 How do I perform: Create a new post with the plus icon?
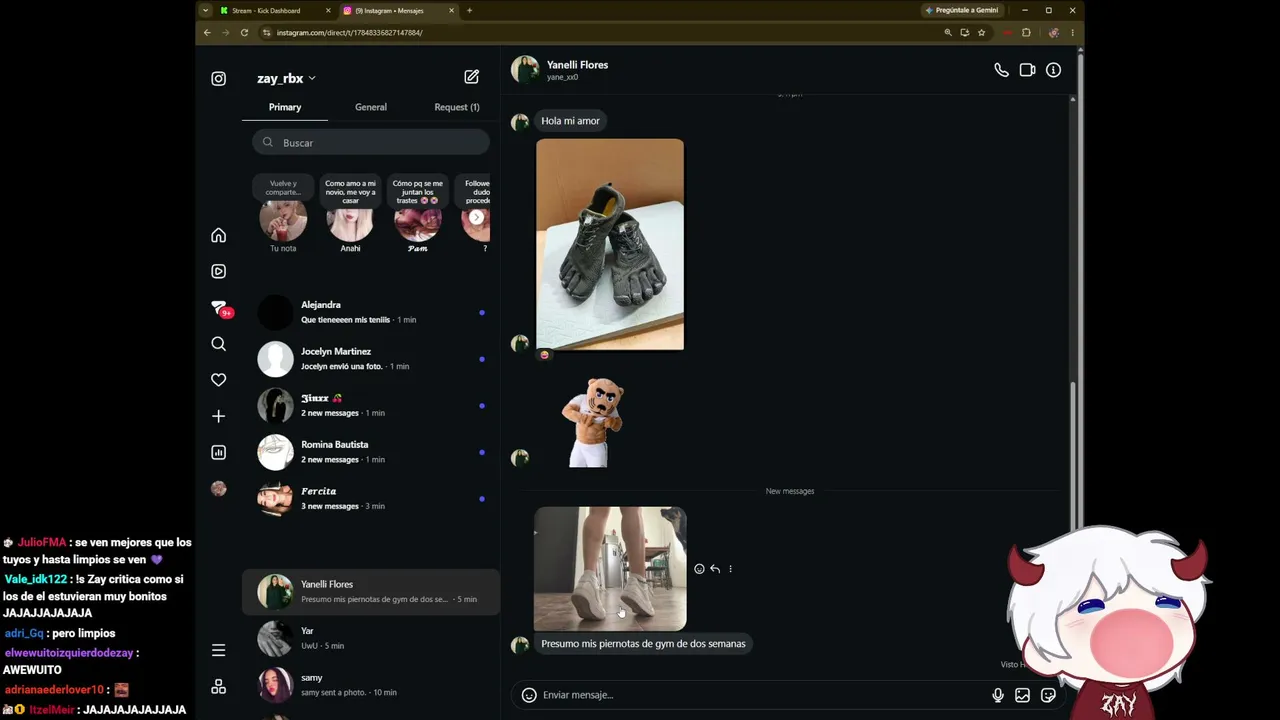click(x=218, y=416)
